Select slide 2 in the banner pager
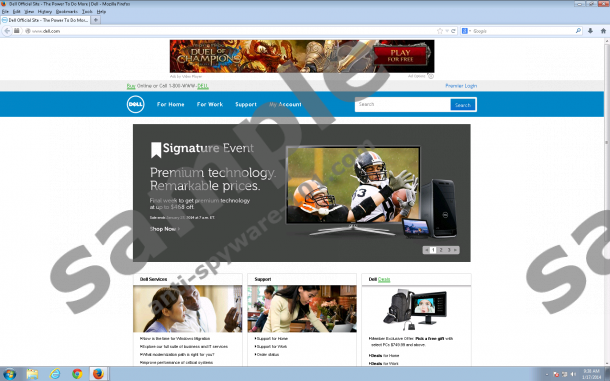The width and height of the screenshot is (610, 381). 441,250
